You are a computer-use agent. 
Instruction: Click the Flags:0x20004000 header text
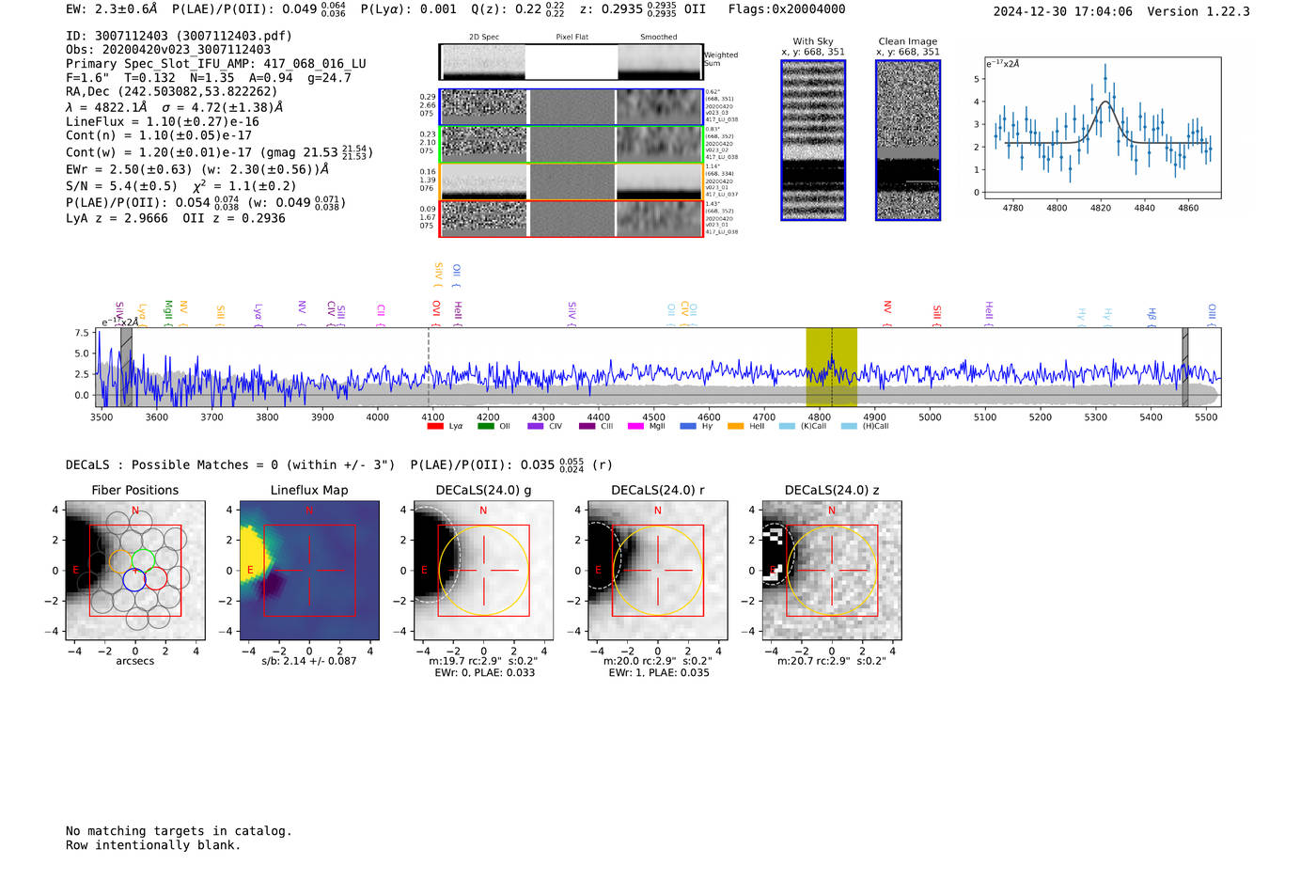pyautogui.click(x=787, y=9)
